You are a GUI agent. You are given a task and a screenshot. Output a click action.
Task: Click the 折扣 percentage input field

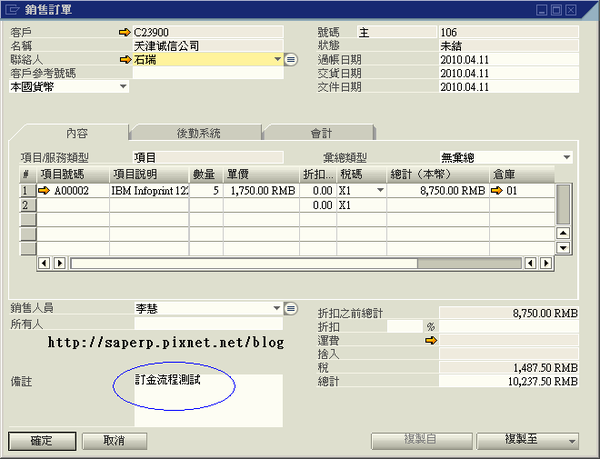pyautogui.click(x=405, y=327)
